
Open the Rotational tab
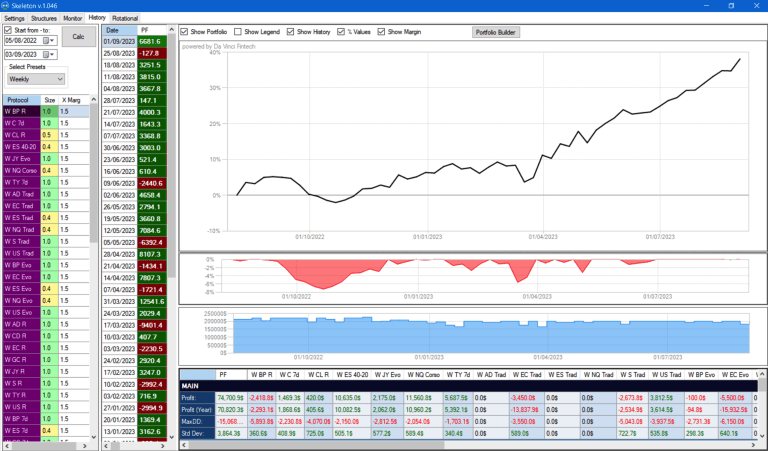pyautogui.click(x=126, y=18)
